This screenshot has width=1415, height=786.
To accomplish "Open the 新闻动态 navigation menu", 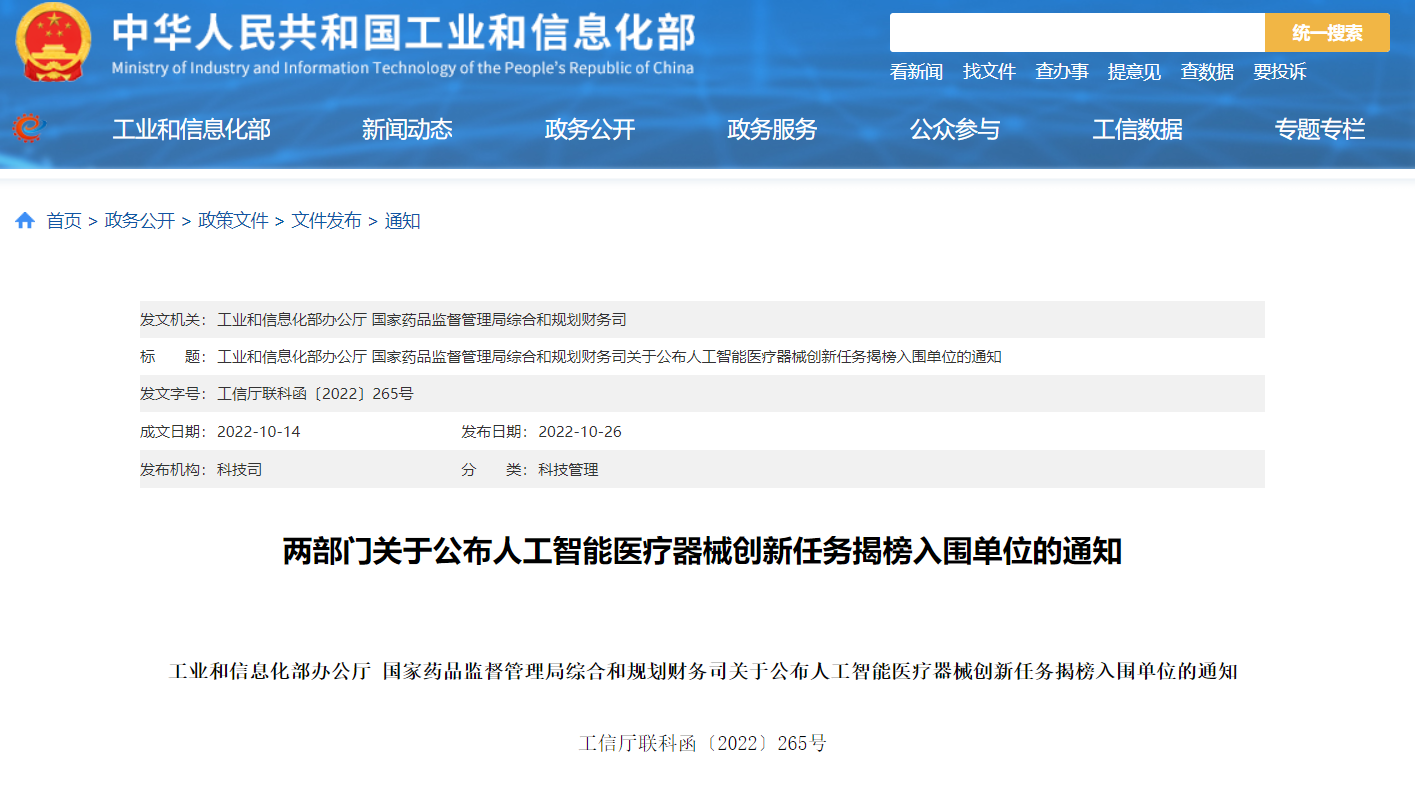I will (410, 128).
